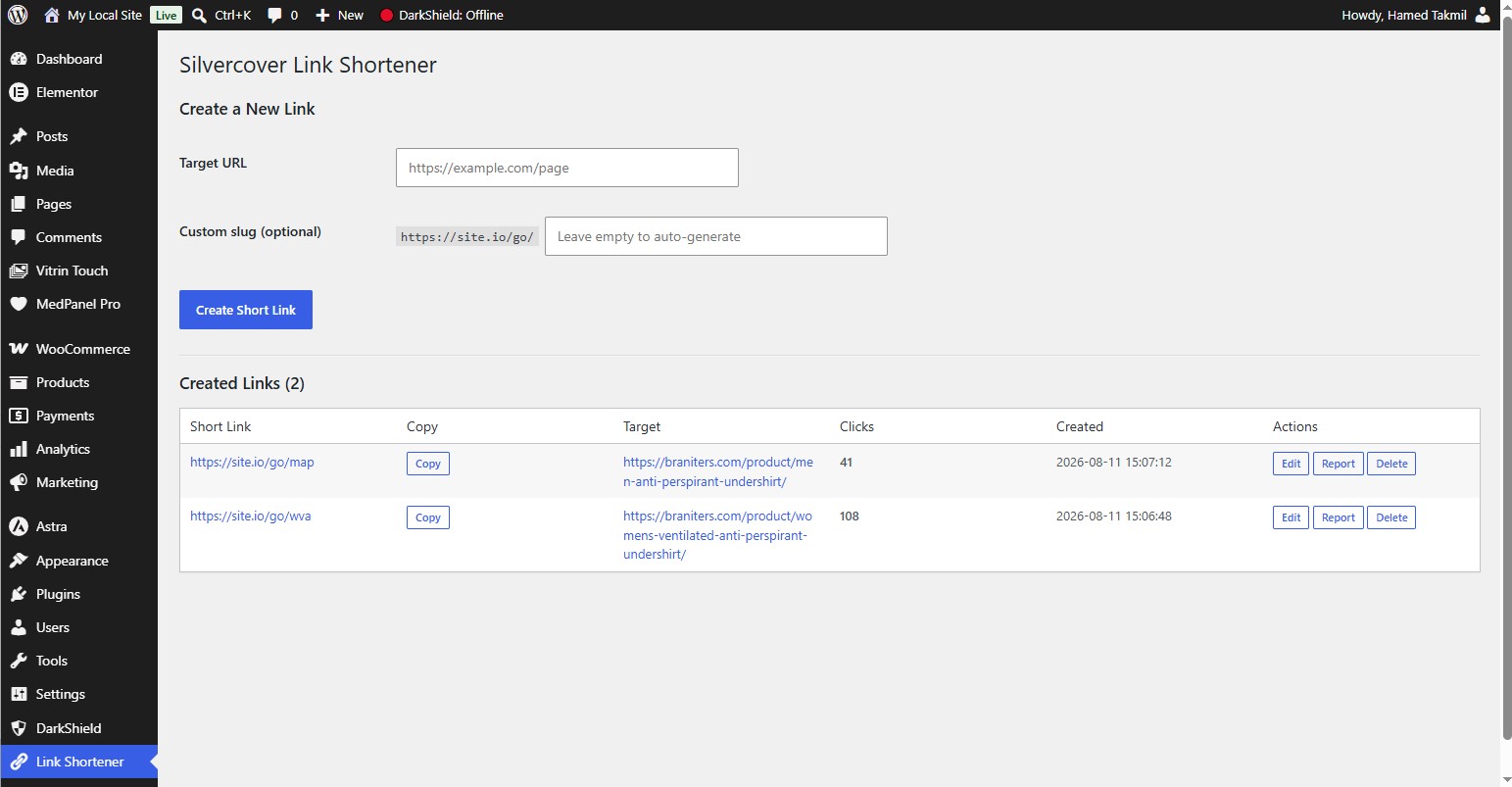Viewport: 1512px width, 787px height.
Task: Click the plus icon next to New
Action: [322, 15]
